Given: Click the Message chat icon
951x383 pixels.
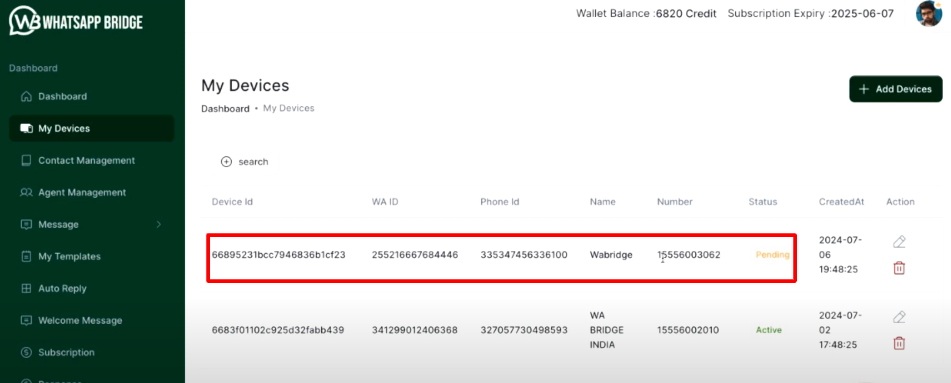Looking at the screenshot, I should pyautogui.click(x=25, y=225).
